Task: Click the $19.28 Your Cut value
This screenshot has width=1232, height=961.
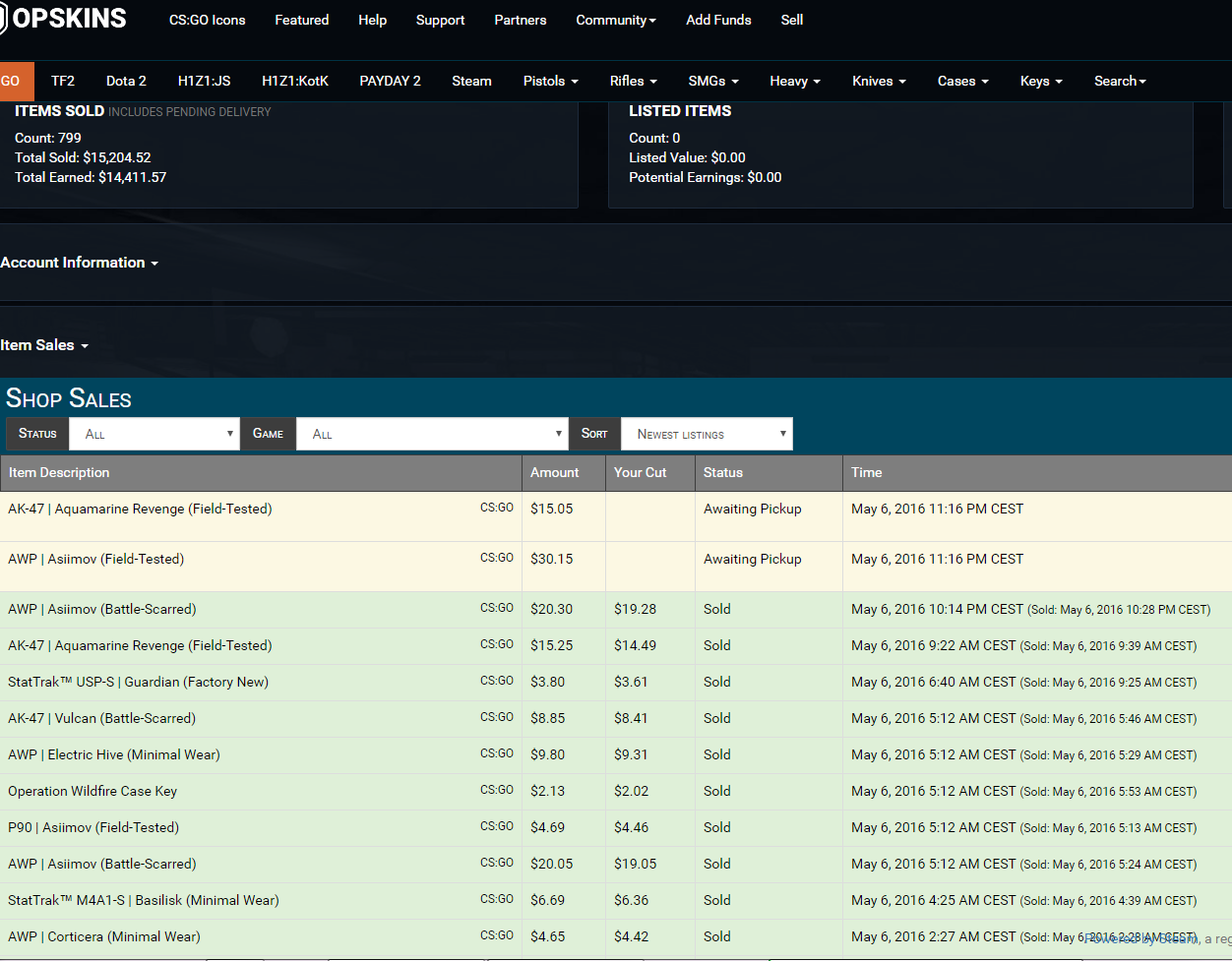Action: [635, 609]
